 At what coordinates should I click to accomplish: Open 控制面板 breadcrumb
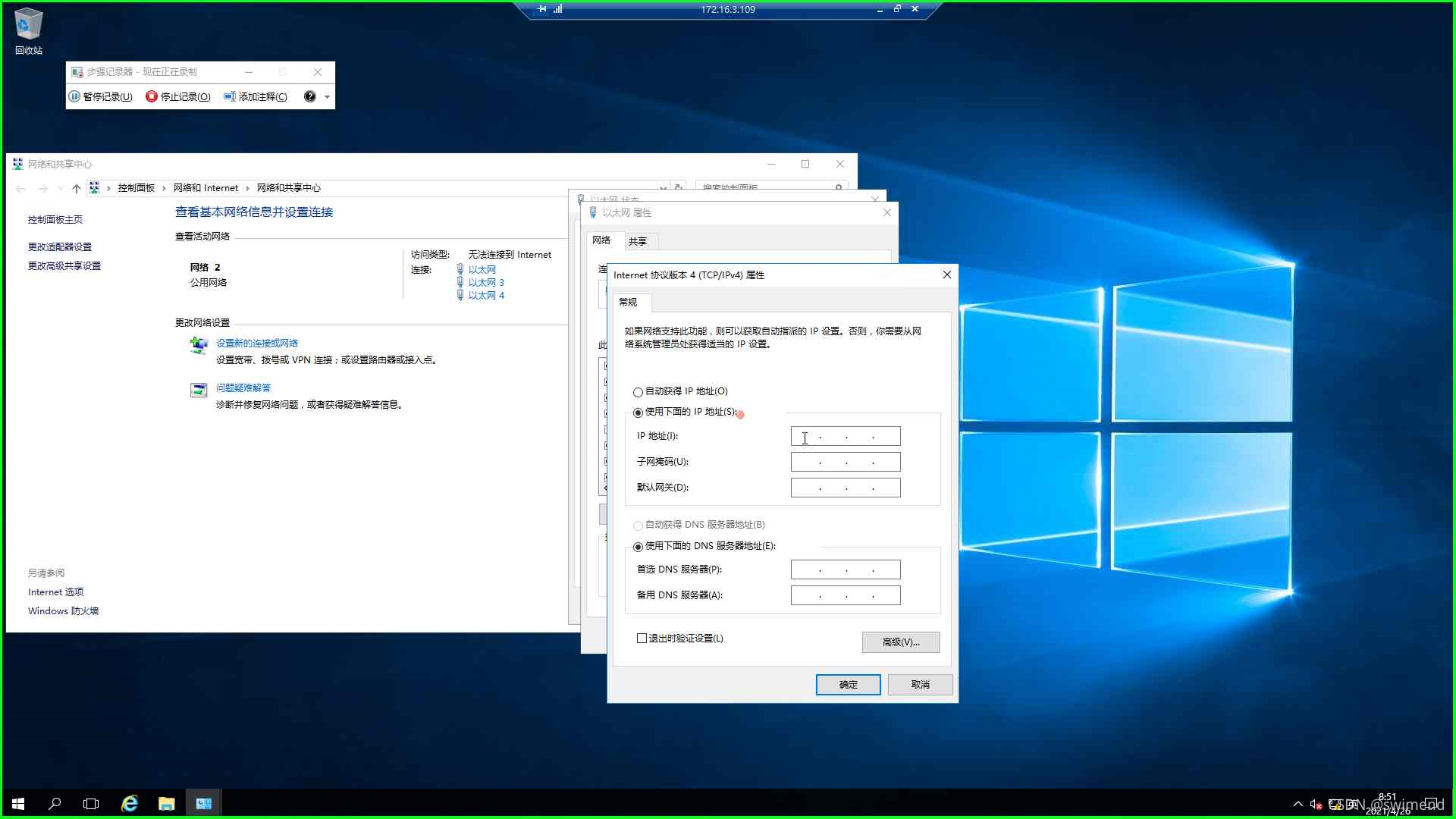[136, 188]
